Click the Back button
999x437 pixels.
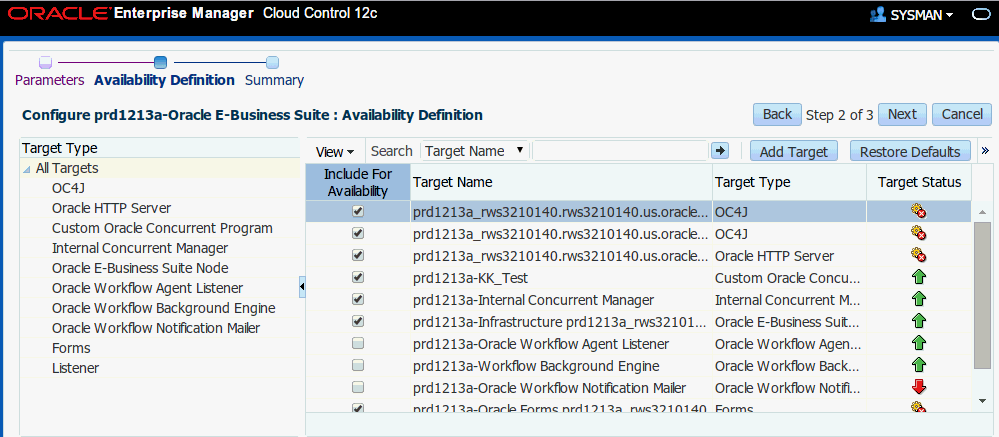777,115
